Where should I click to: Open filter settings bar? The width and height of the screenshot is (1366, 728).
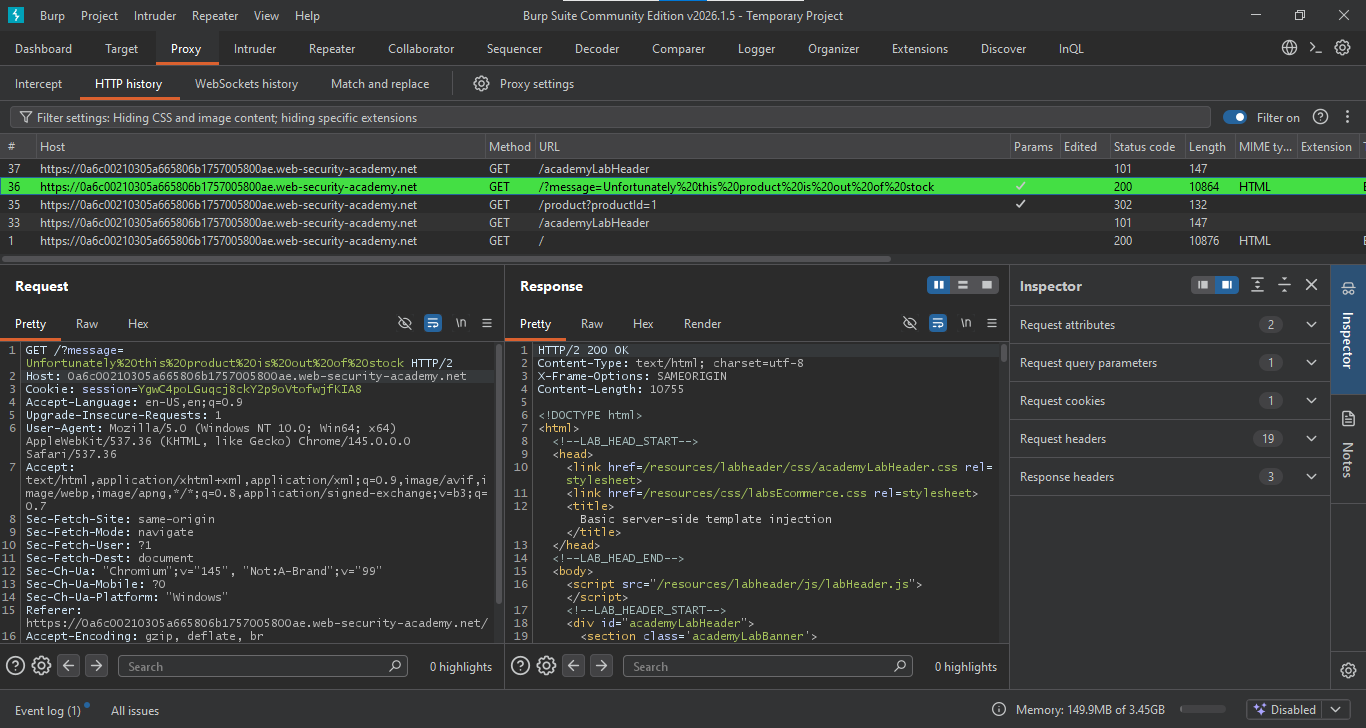click(611, 117)
